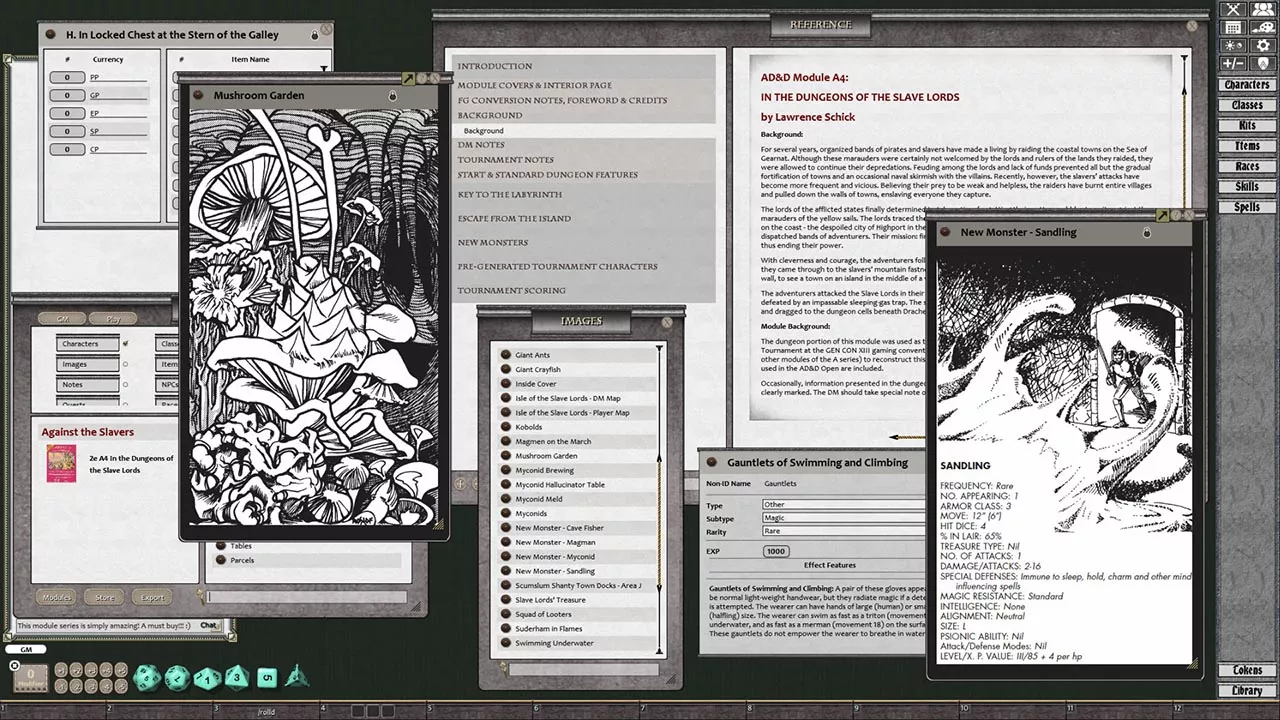The image size is (1280, 720).
Task: Open the effects shield icon
Action: click(1263, 63)
